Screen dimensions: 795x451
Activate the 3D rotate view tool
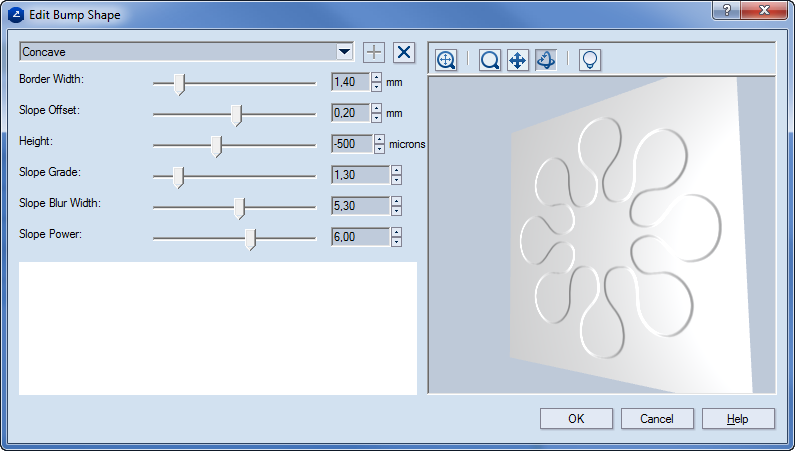[546, 60]
